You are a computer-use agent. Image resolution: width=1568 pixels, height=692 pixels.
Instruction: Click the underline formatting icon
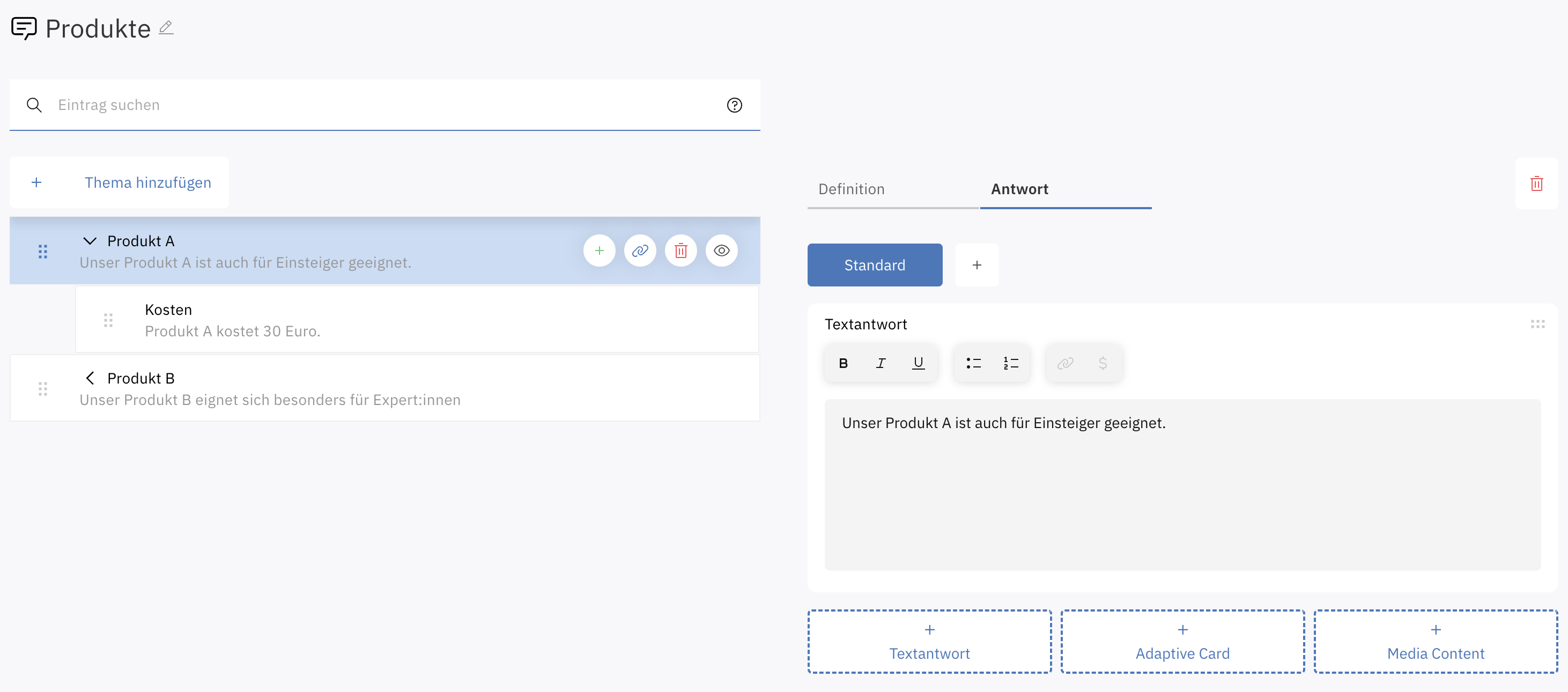pos(918,363)
